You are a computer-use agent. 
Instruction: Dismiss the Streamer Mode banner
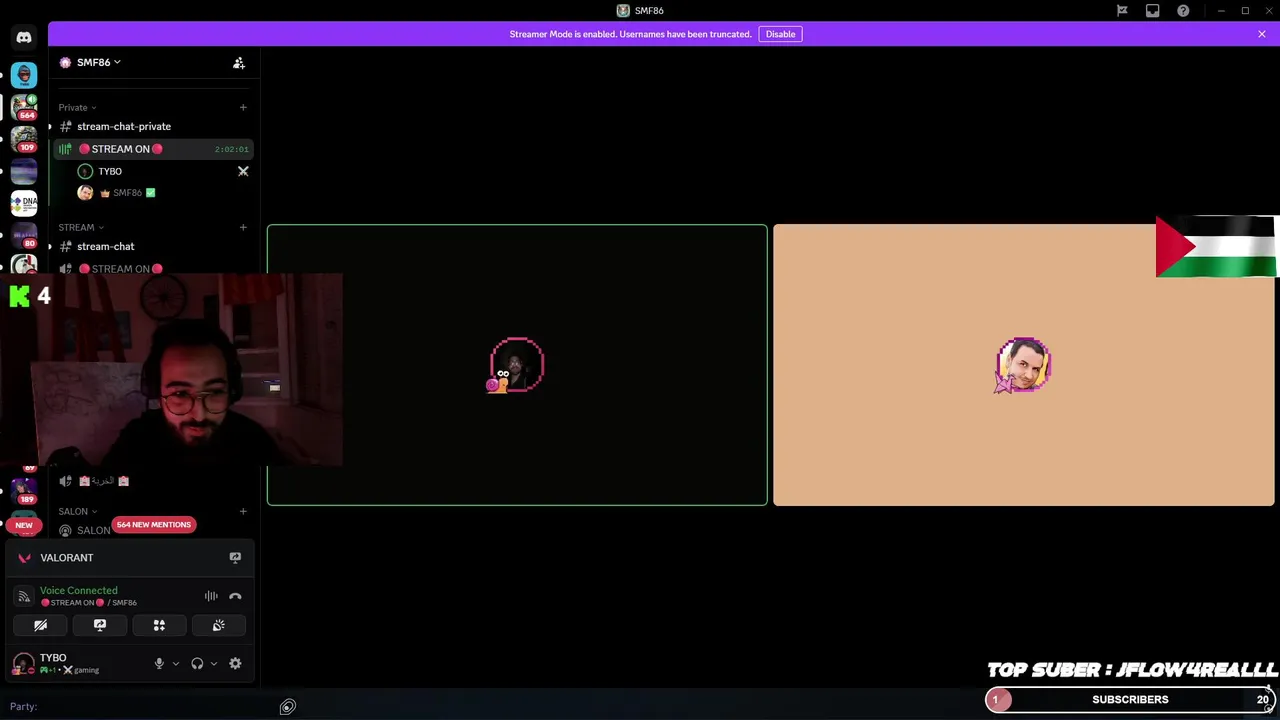coord(1262,34)
